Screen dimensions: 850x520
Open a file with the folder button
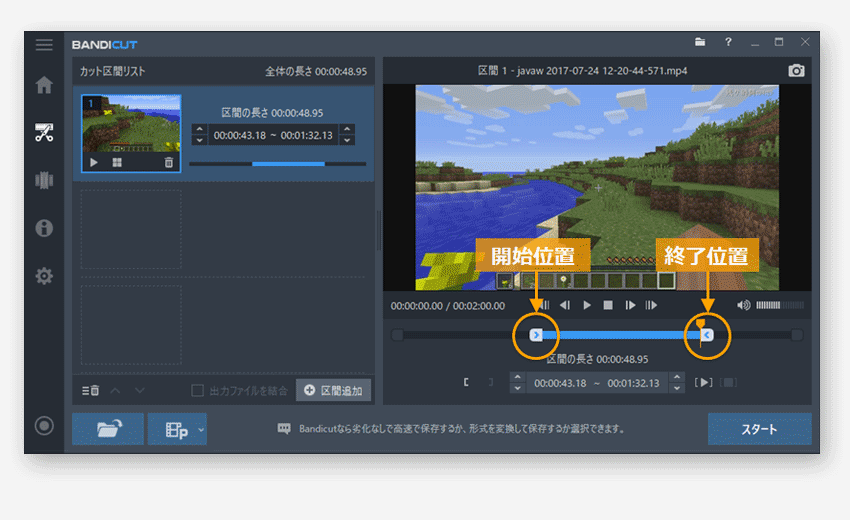(108, 429)
